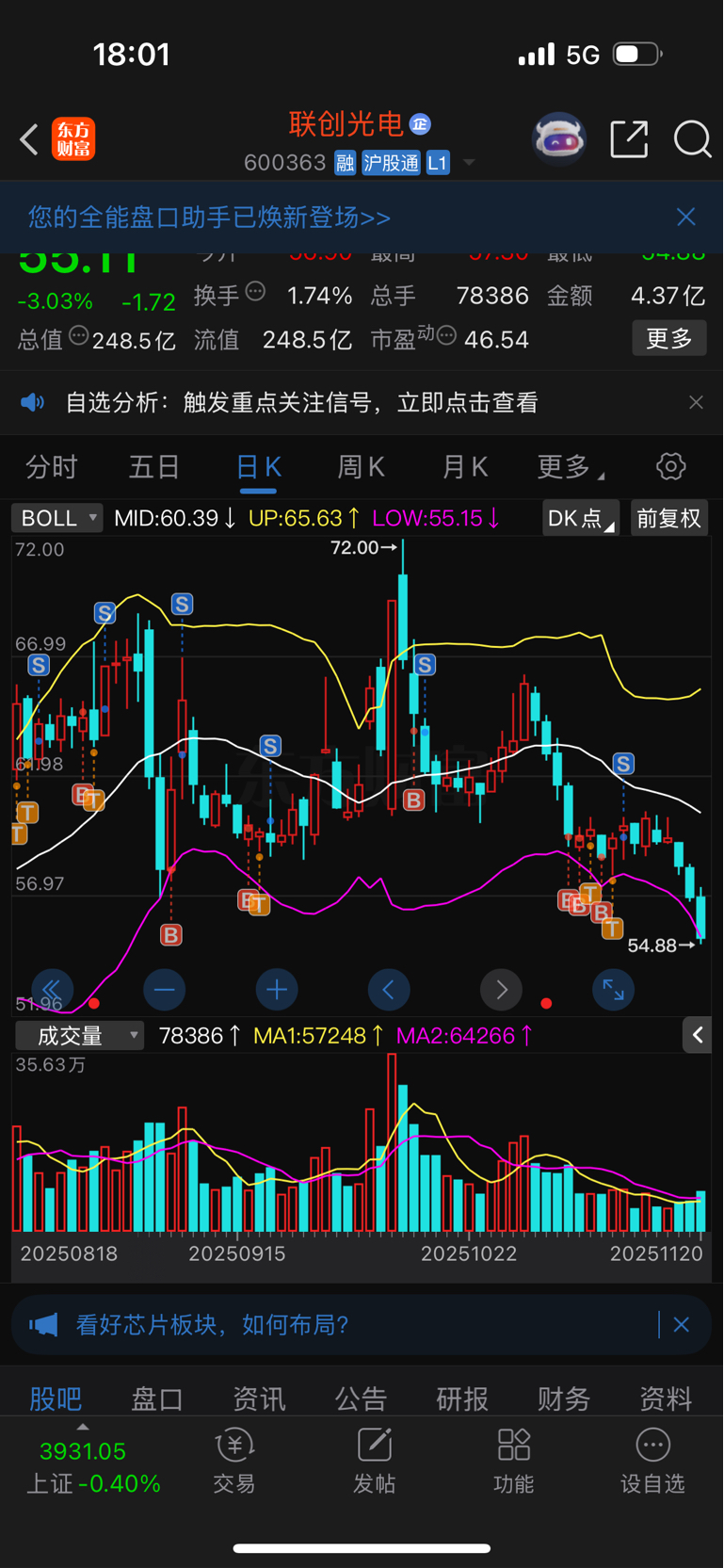Screen dimensions: 724x1568
Task: Tap the 融 margin badge
Action: click(346, 163)
